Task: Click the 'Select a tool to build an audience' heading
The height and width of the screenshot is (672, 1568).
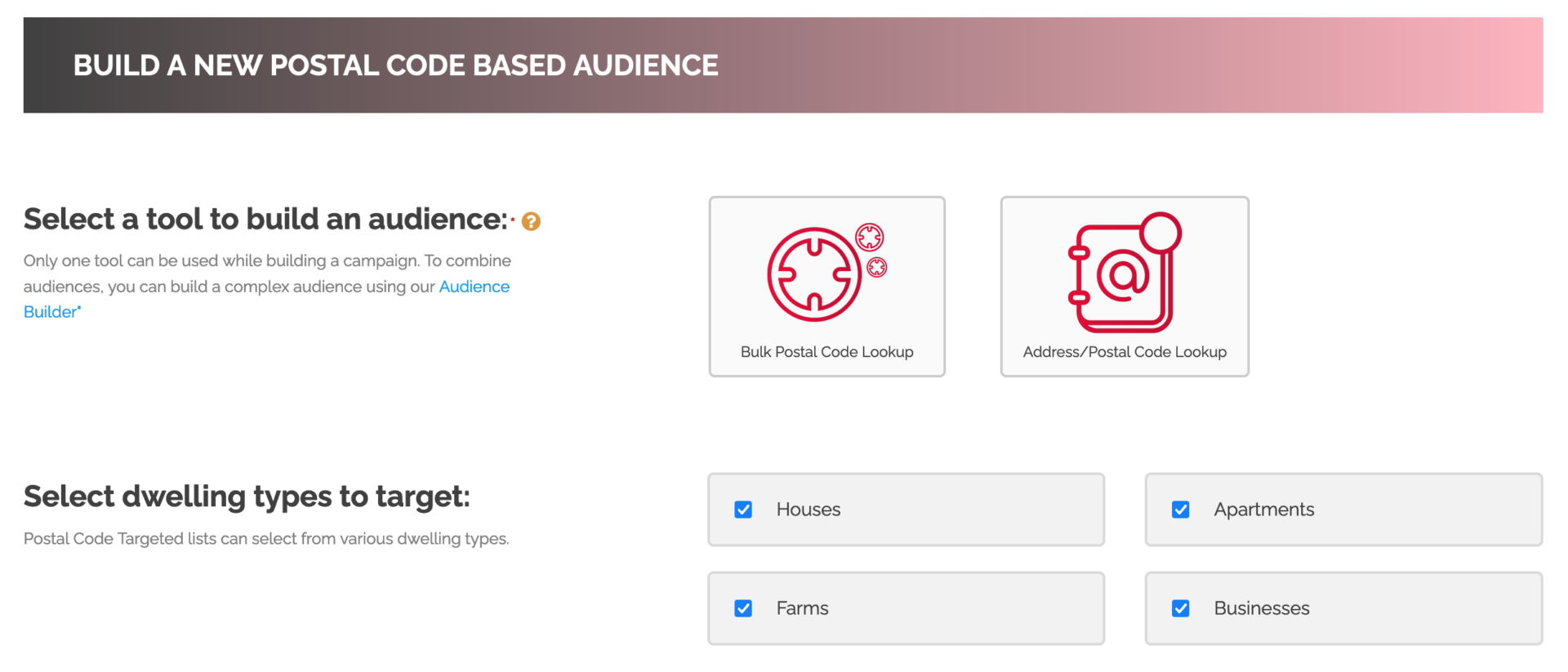Action: click(x=265, y=219)
